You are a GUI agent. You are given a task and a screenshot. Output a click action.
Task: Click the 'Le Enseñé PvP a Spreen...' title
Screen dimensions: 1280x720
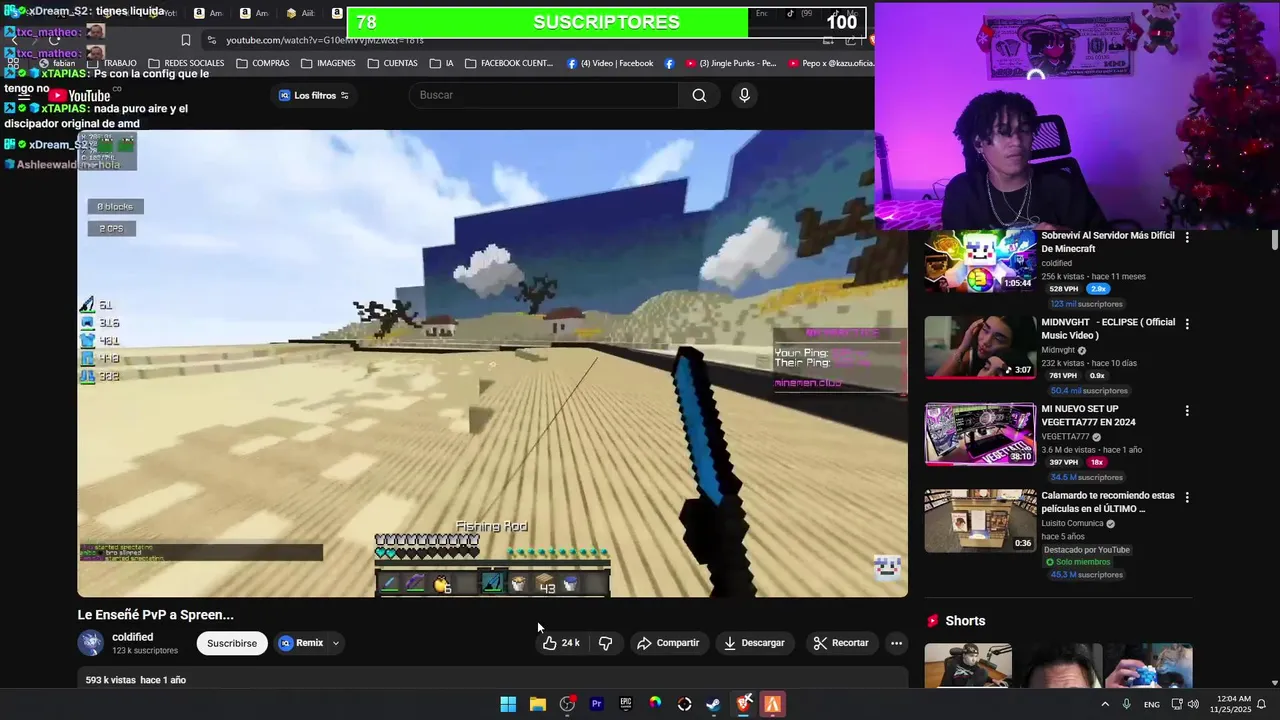click(x=156, y=615)
